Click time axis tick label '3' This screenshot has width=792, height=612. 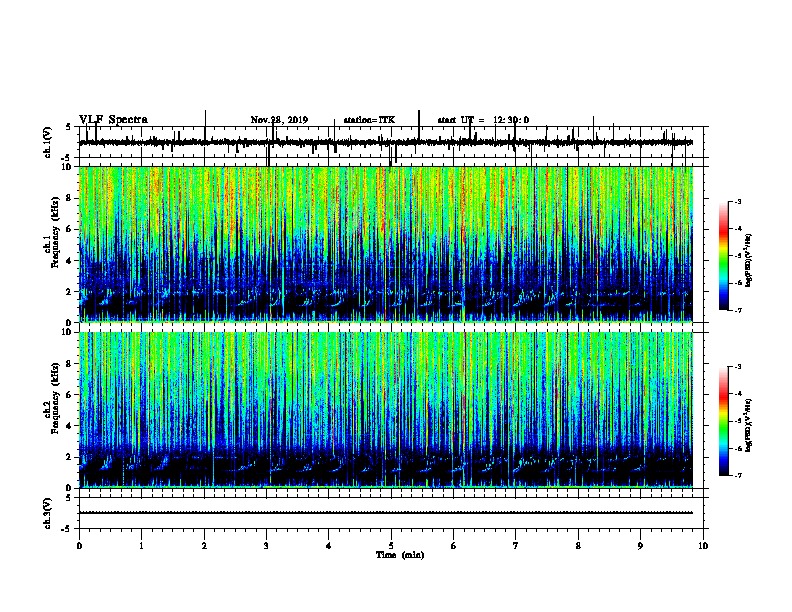coord(266,546)
